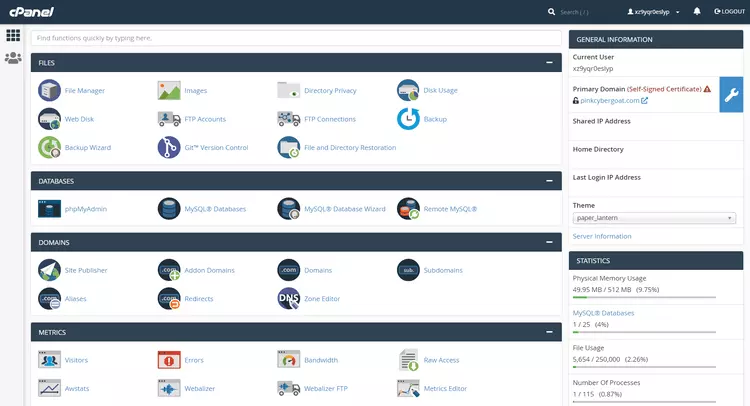Click the blue wrench button beside Primary Domain
750x406 pixels.
(731, 95)
